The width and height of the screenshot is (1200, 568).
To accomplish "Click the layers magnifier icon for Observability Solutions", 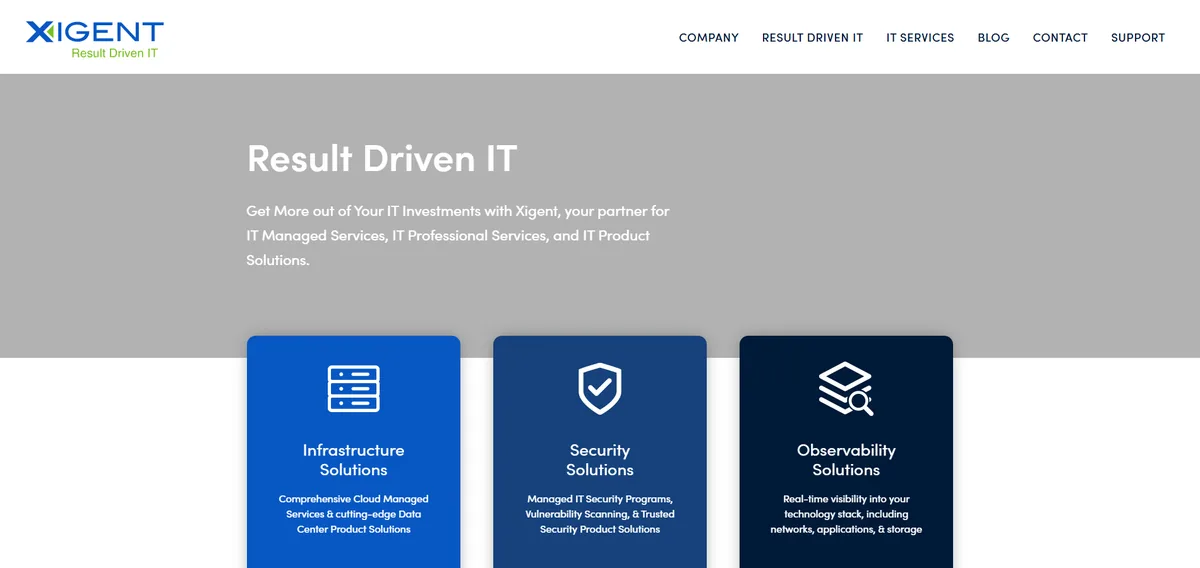I will tap(846, 389).
